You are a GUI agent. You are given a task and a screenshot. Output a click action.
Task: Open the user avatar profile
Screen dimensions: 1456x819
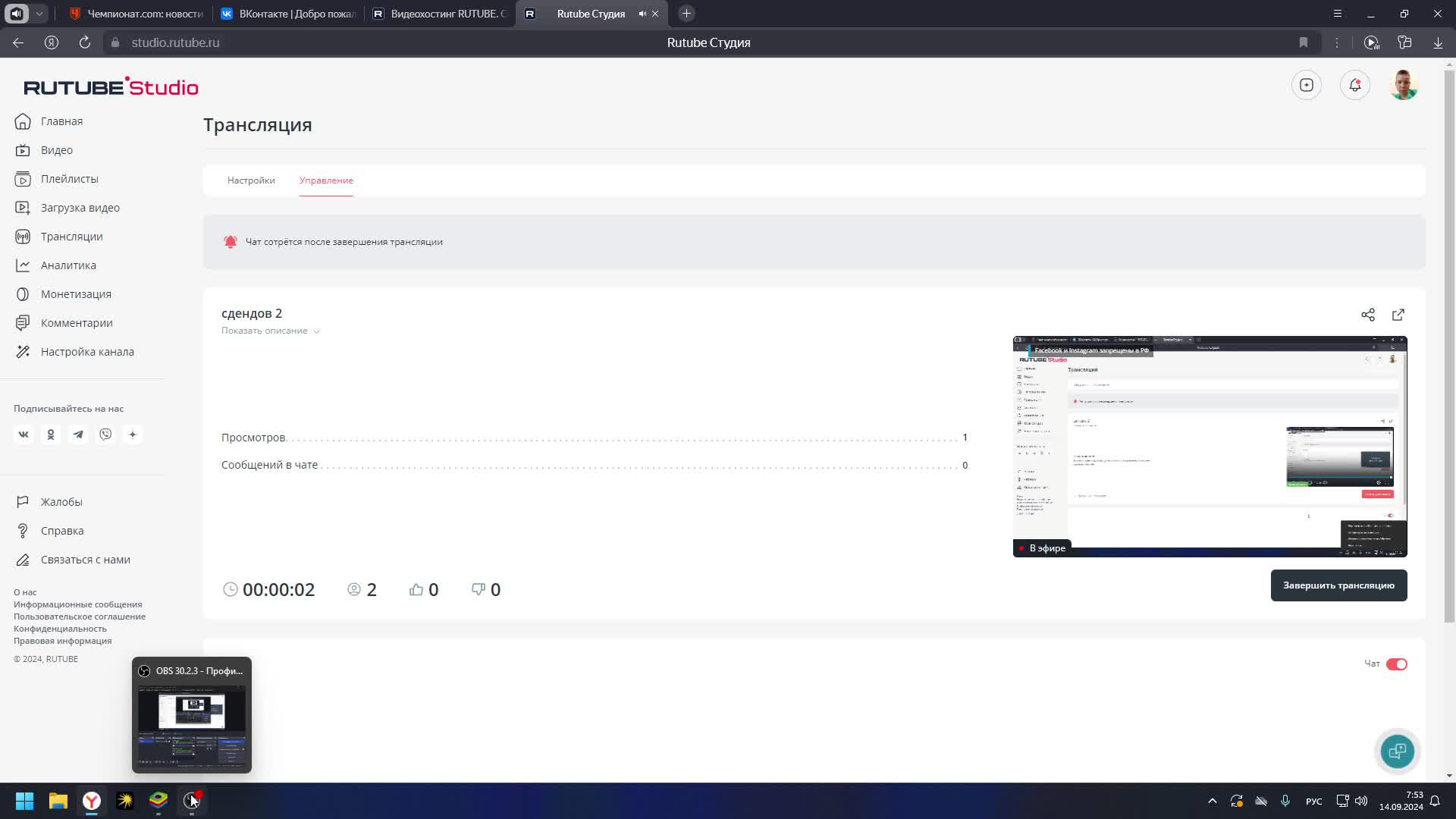pyautogui.click(x=1403, y=85)
